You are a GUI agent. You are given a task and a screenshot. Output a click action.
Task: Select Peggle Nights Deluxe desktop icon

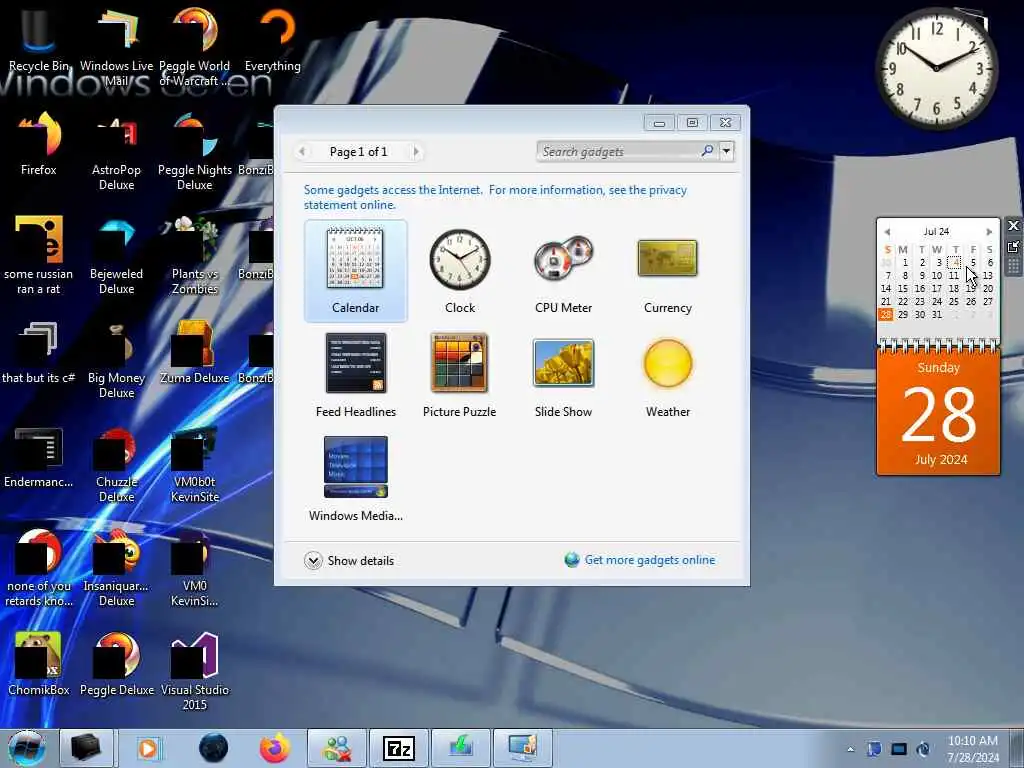coord(195,152)
